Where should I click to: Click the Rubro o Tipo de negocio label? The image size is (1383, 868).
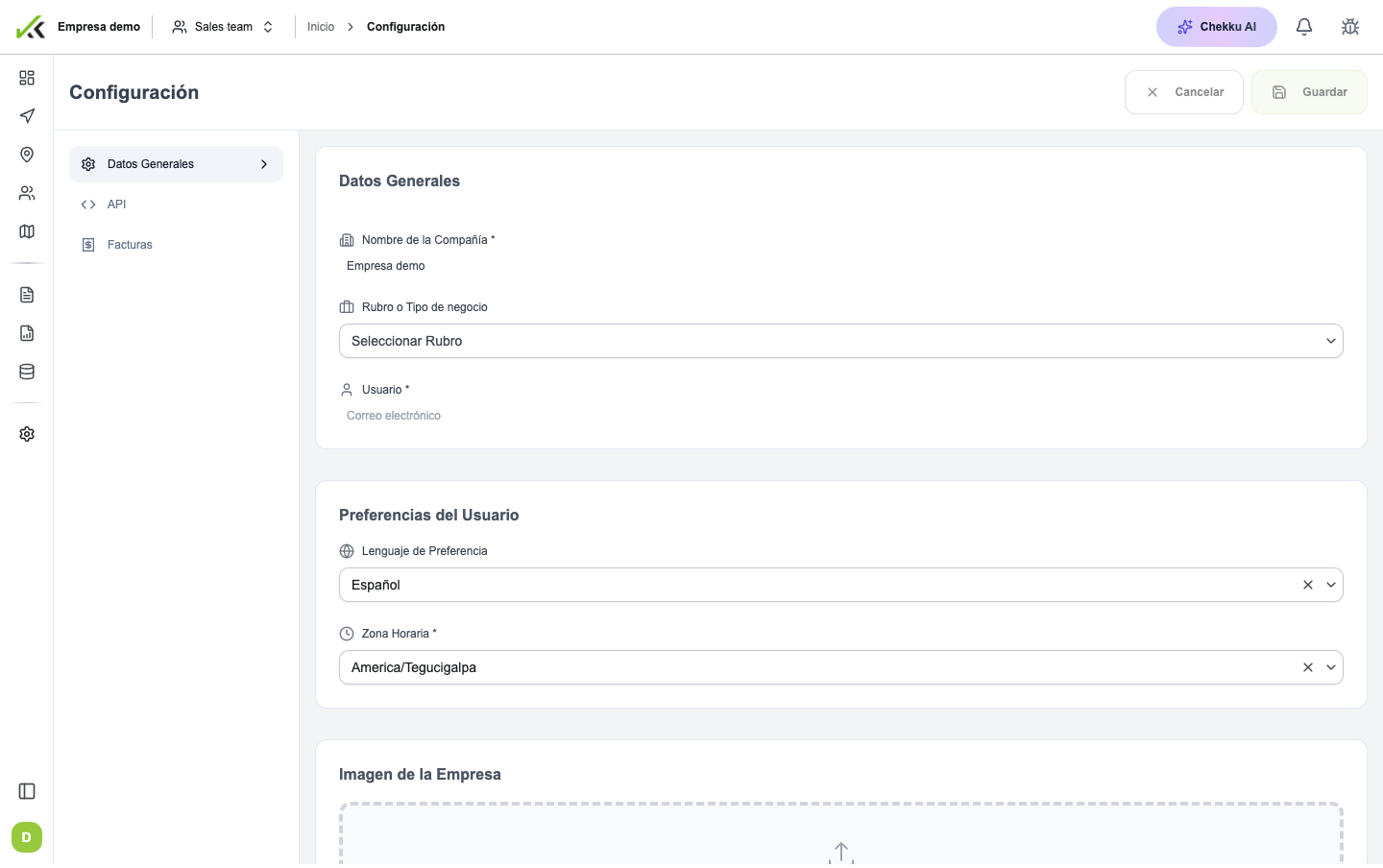[x=425, y=307]
